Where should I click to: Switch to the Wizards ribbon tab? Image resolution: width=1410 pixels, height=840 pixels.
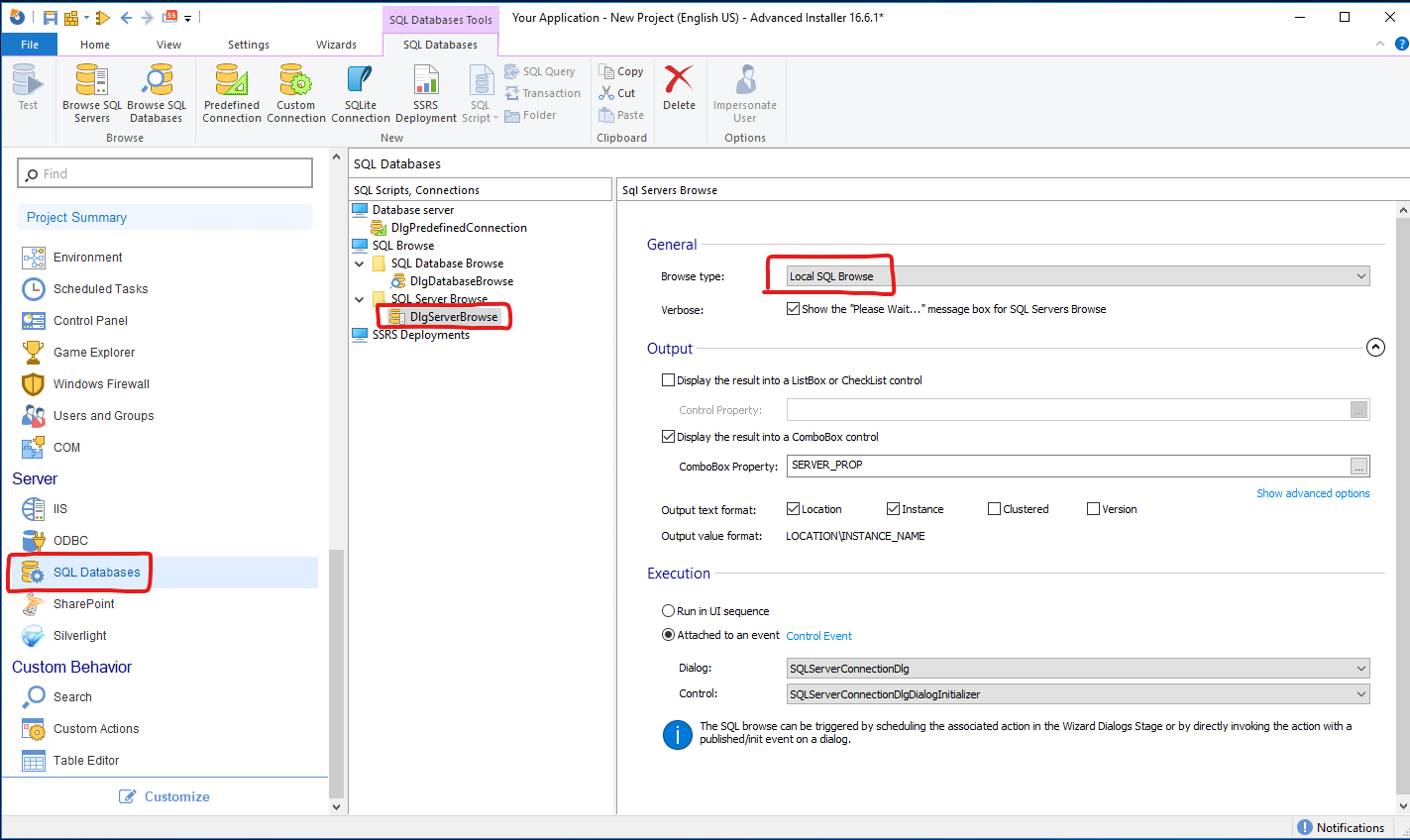[x=336, y=45]
